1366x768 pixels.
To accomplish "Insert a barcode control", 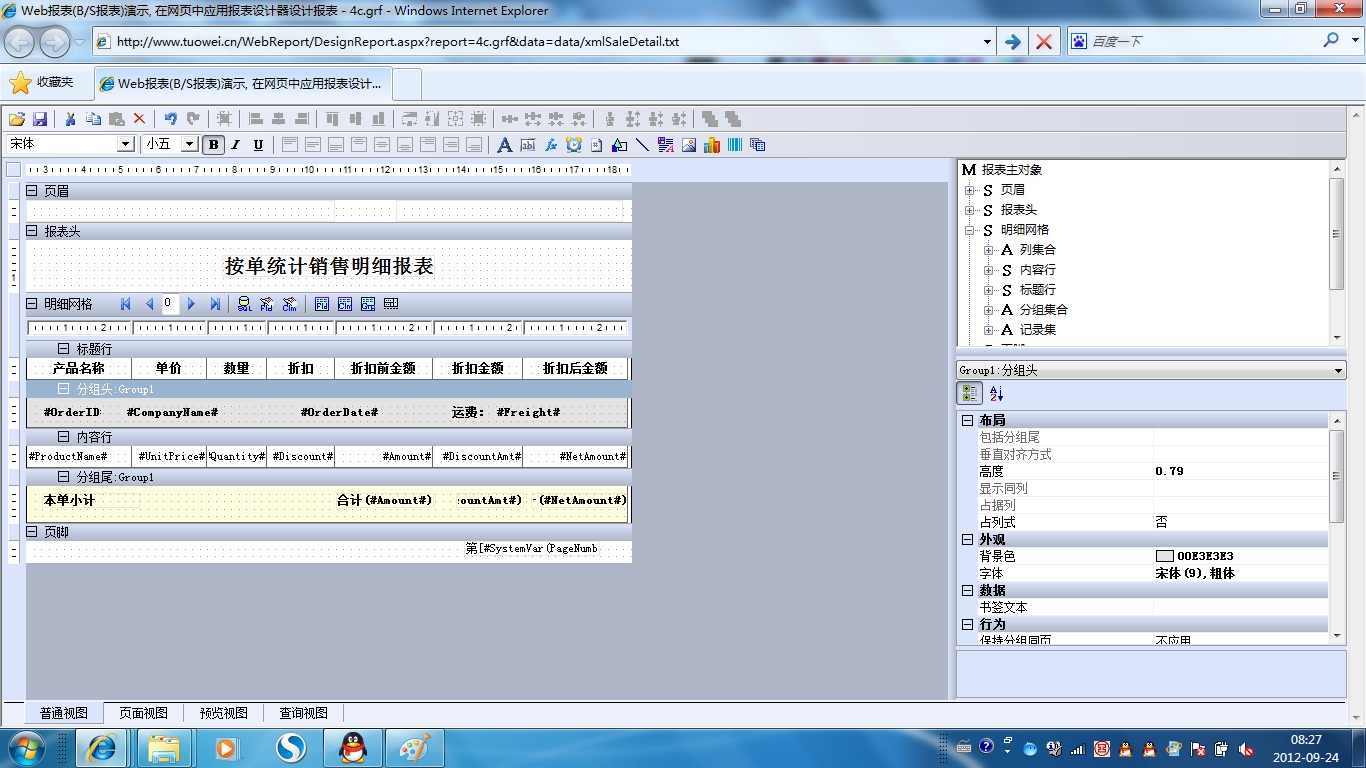I will 735,145.
